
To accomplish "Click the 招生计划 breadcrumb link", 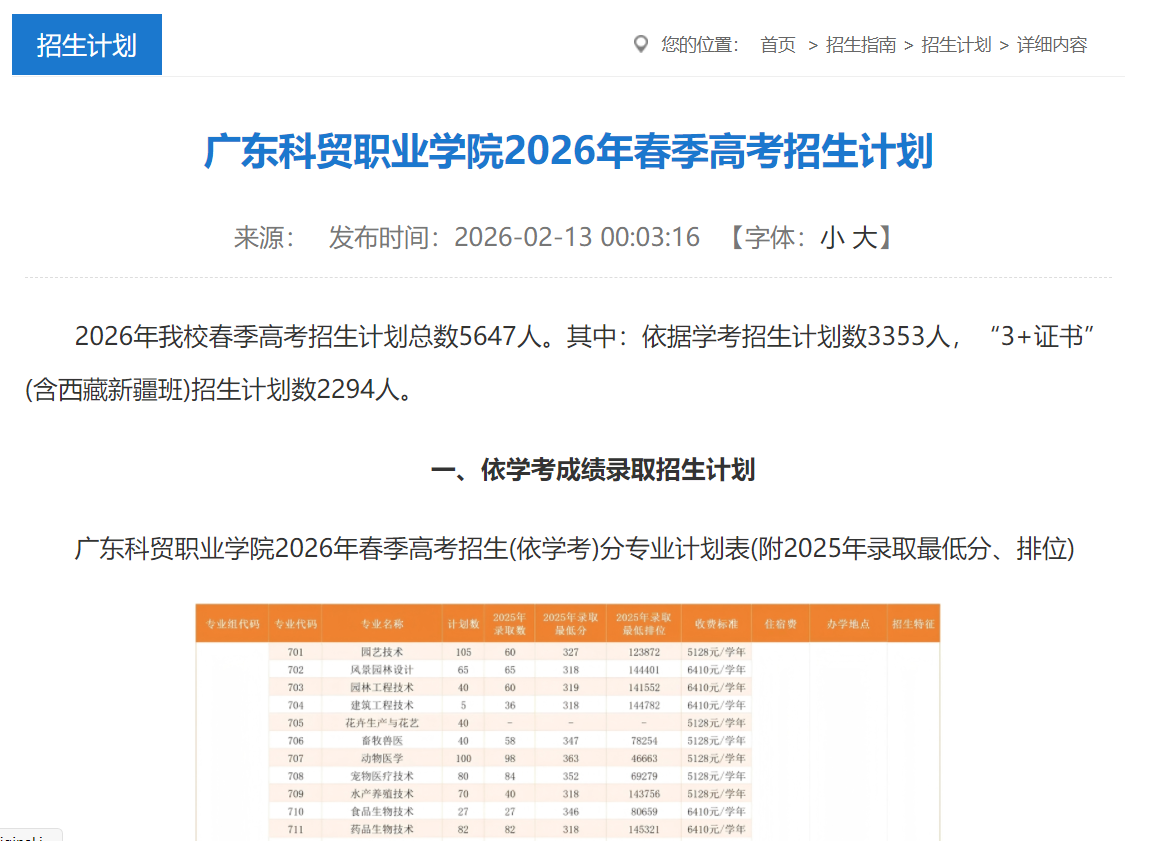I will point(954,45).
